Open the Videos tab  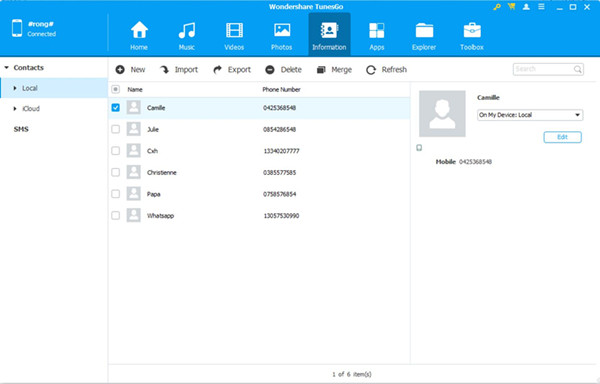coord(234,36)
